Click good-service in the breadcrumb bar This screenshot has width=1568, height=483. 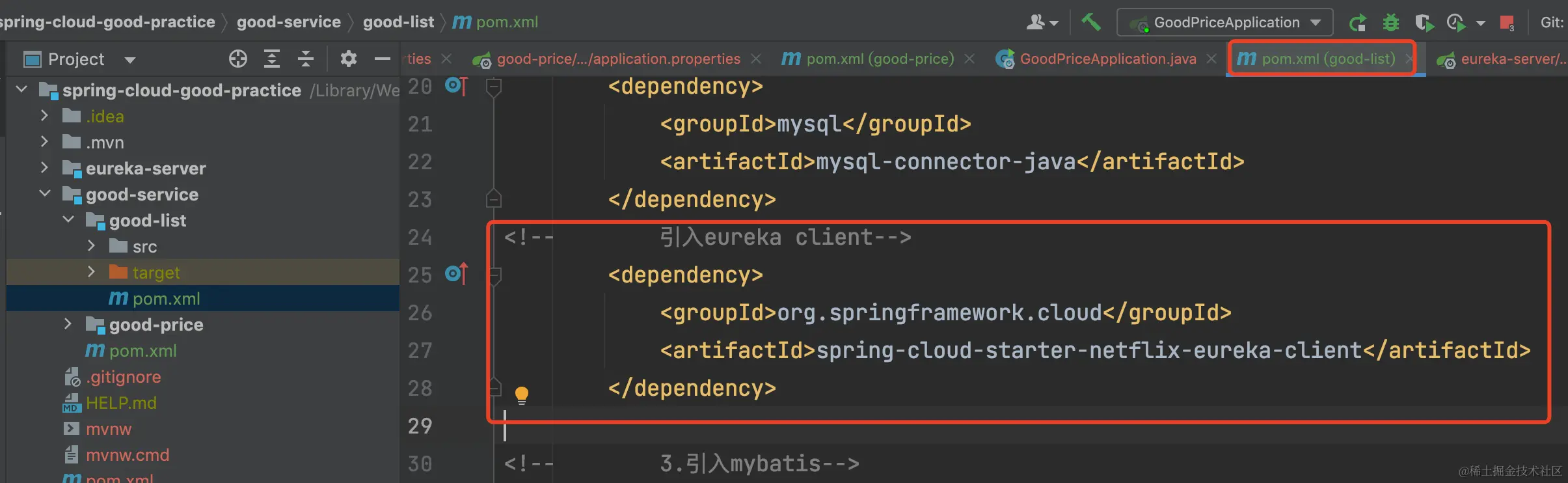[289, 22]
